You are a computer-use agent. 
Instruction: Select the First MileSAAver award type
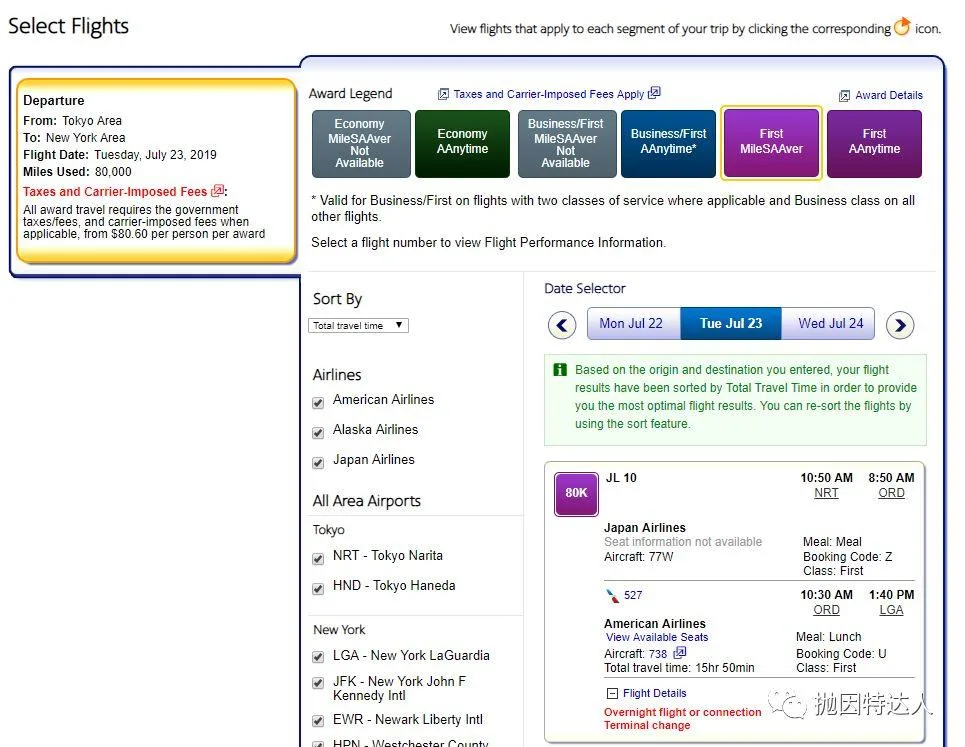[x=771, y=143]
